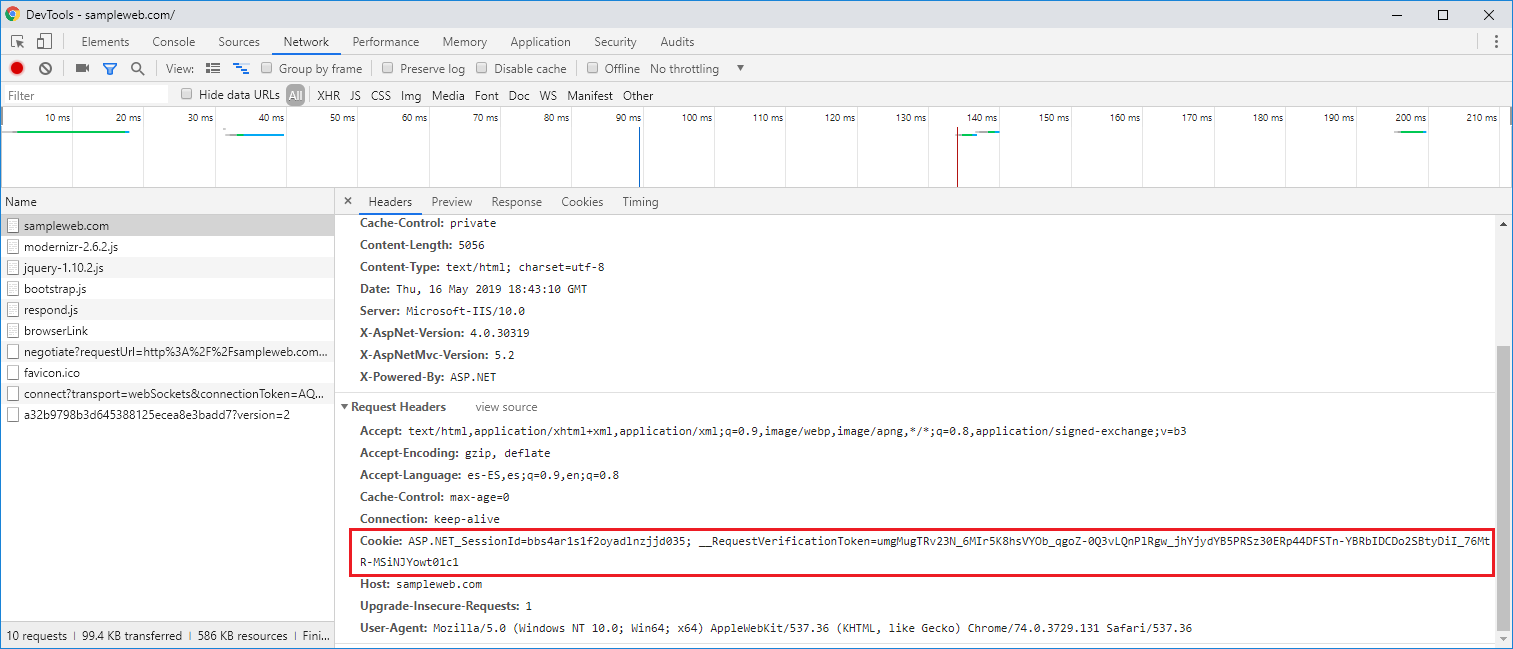Switch to the Sources tab
The height and width of the screenshot is (649, 1513).
coord(239,42)
